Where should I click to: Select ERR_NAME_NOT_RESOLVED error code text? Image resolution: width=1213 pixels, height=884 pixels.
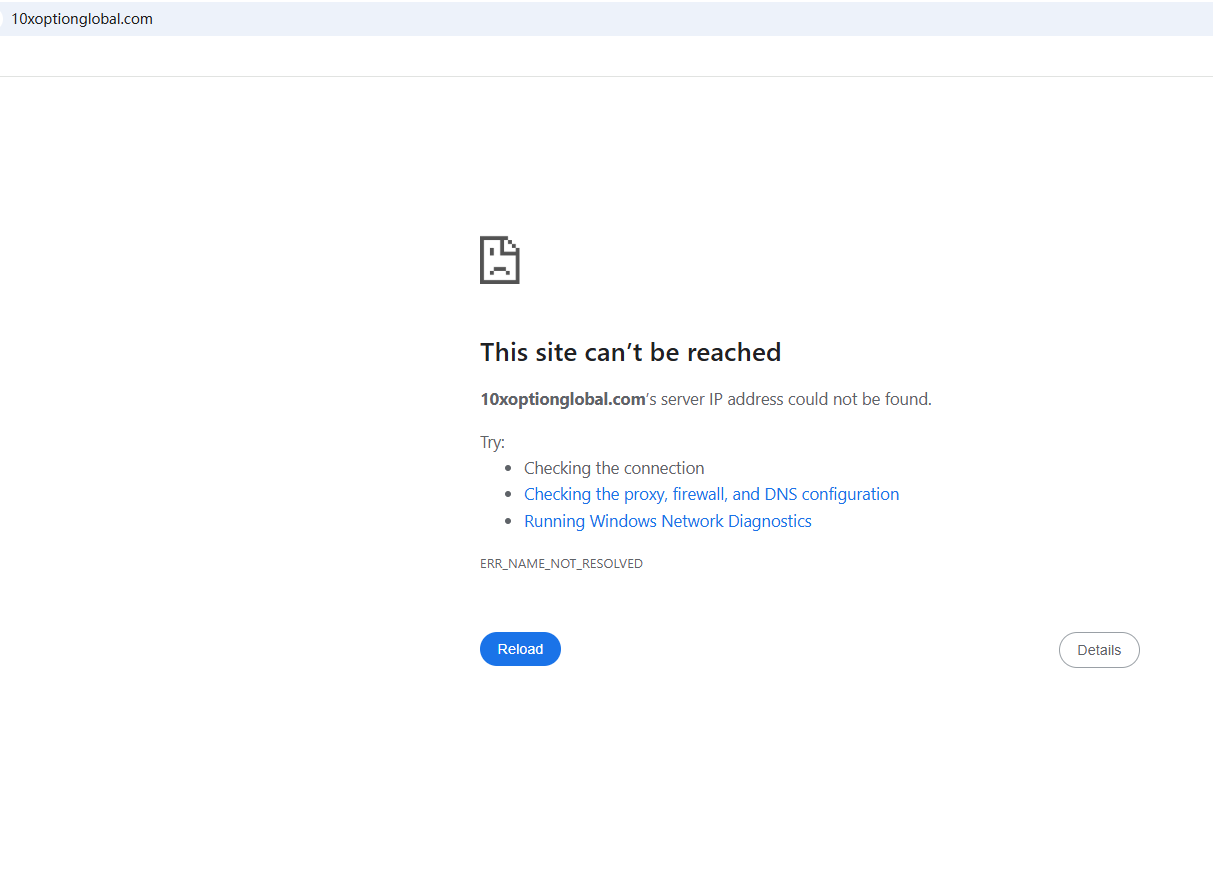tap(561, 564)
